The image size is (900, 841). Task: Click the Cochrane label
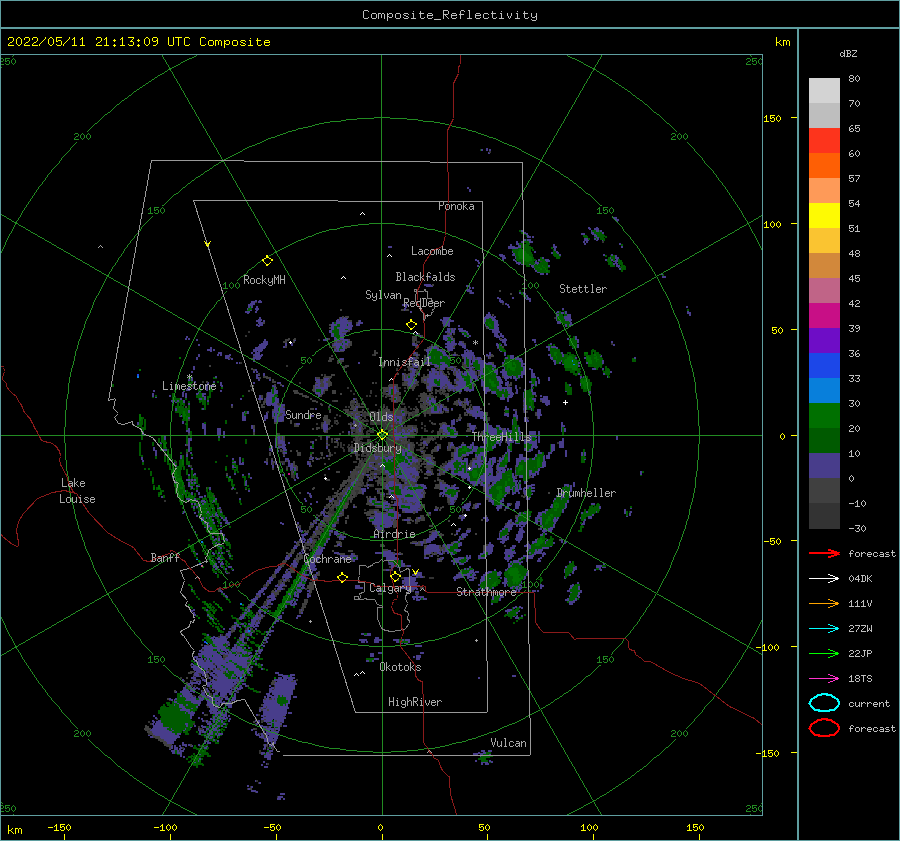[x=327, y=559]
